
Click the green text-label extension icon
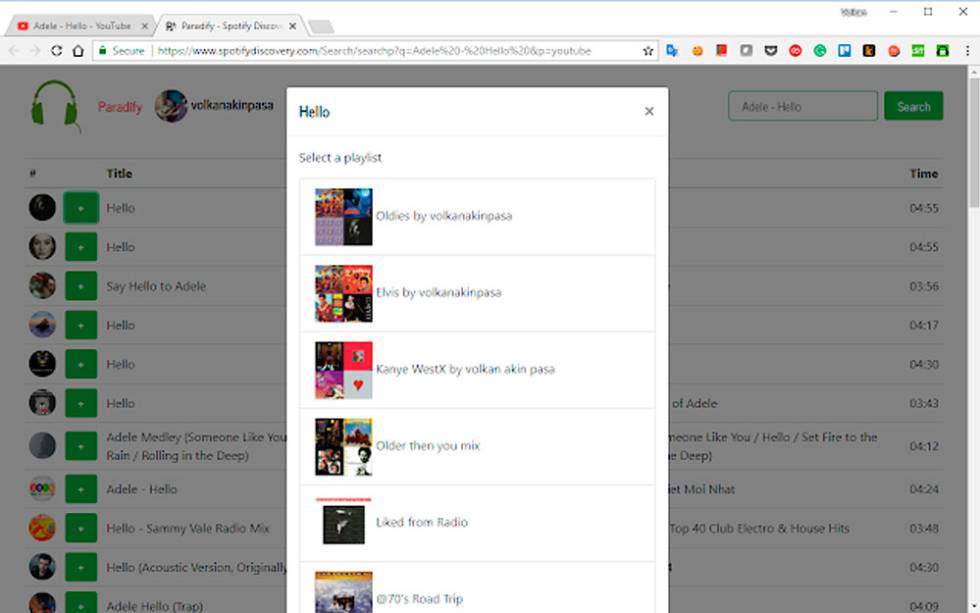pyautogui.click(x=918, y=51)
